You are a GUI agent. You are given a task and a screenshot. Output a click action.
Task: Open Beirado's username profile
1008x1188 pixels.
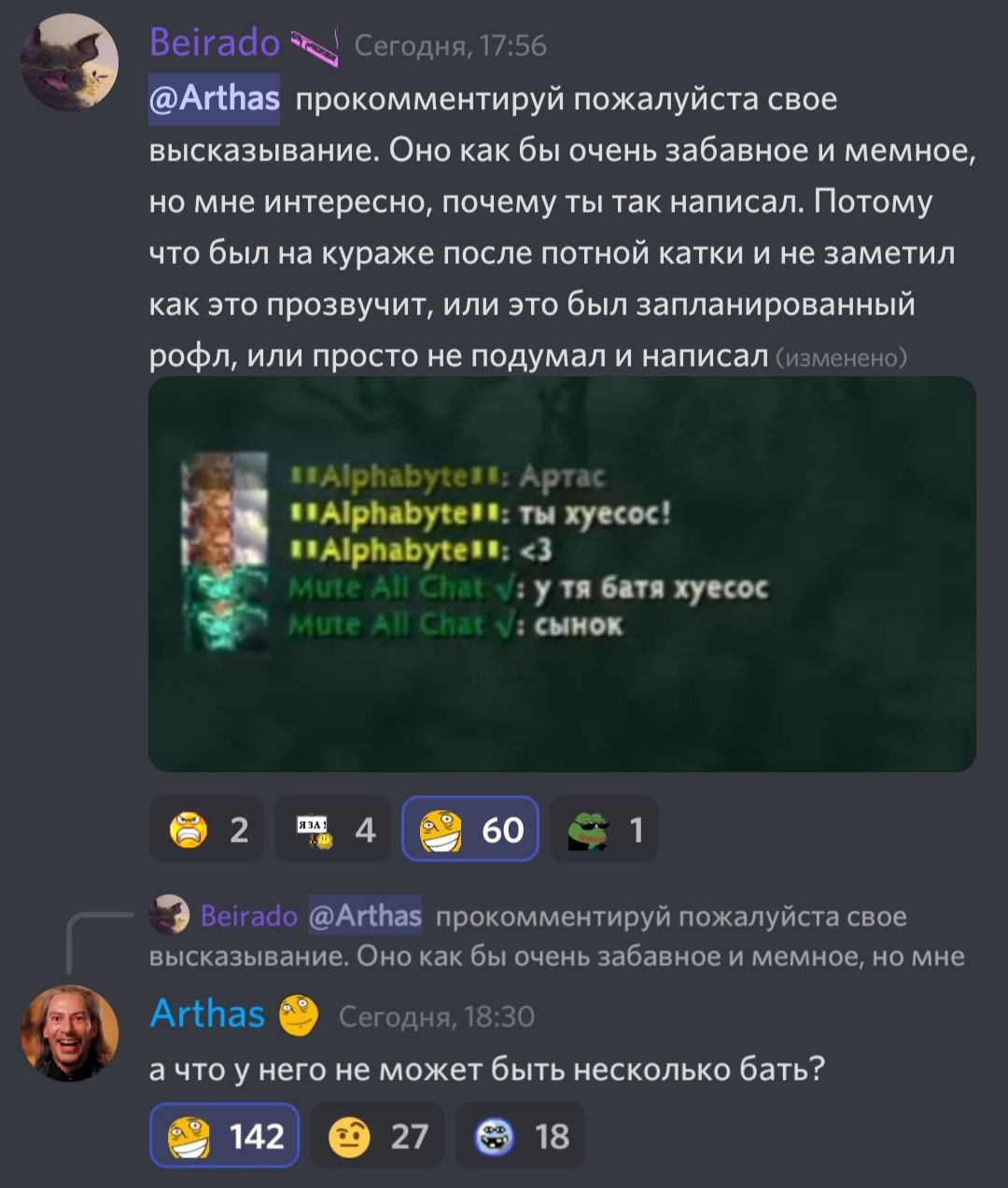[215, 44]
